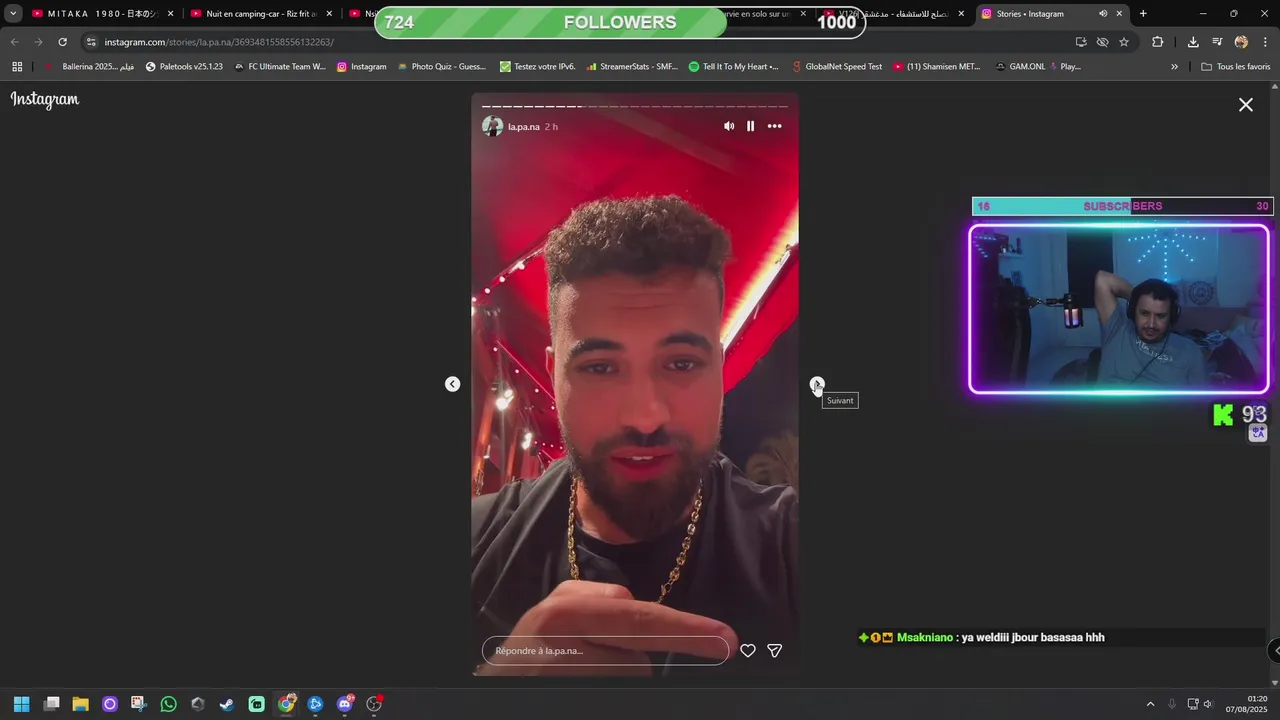Open a new browser tab
The width and height of the screenshot is (1280, 720).
1143,14
